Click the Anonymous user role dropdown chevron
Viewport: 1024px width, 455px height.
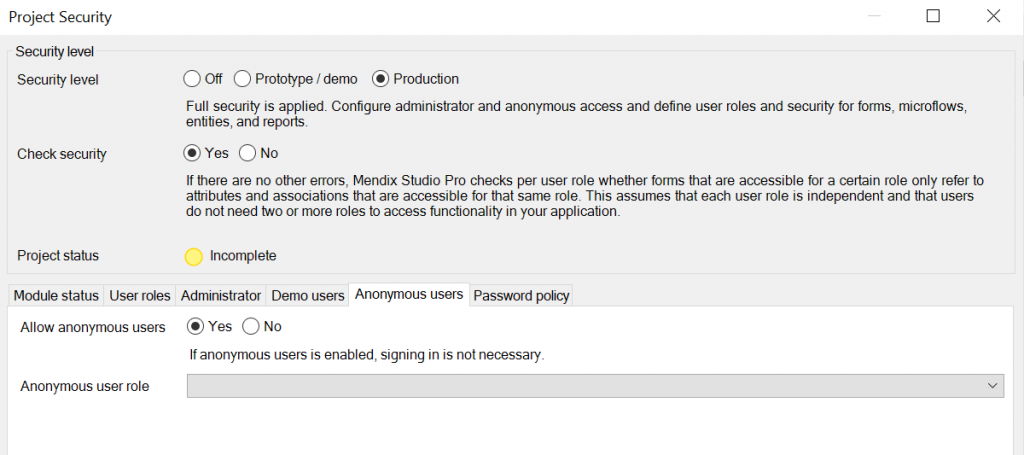click(x=993, y=386)
